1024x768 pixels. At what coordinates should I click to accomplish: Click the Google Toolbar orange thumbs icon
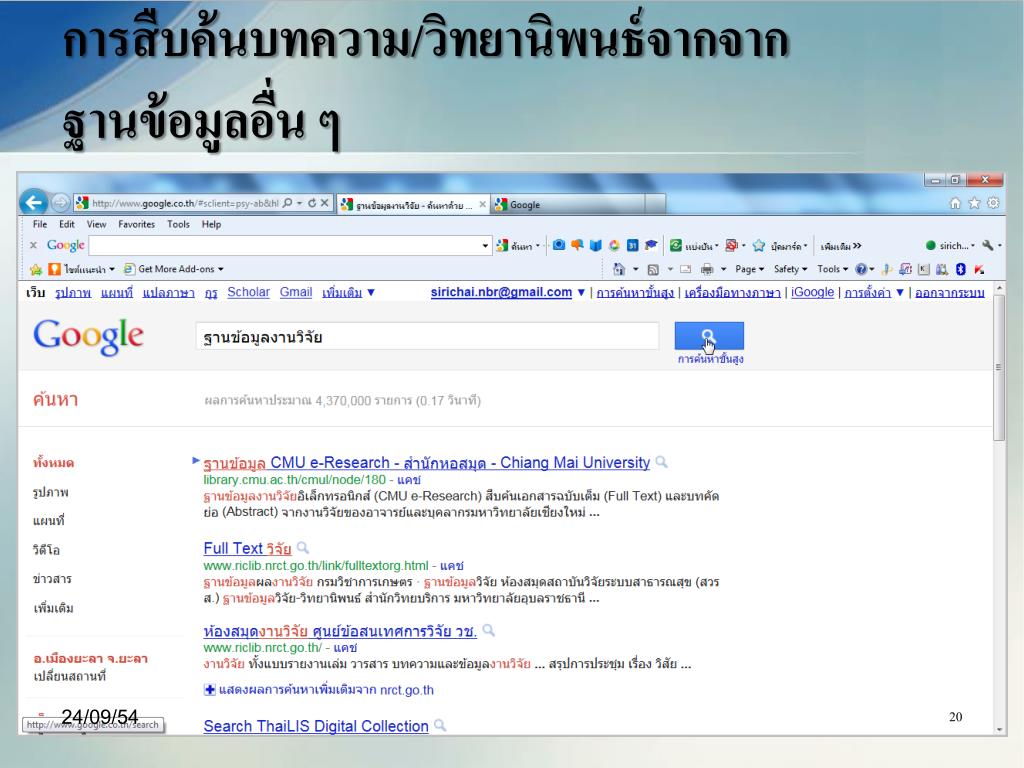pos(577,246)
